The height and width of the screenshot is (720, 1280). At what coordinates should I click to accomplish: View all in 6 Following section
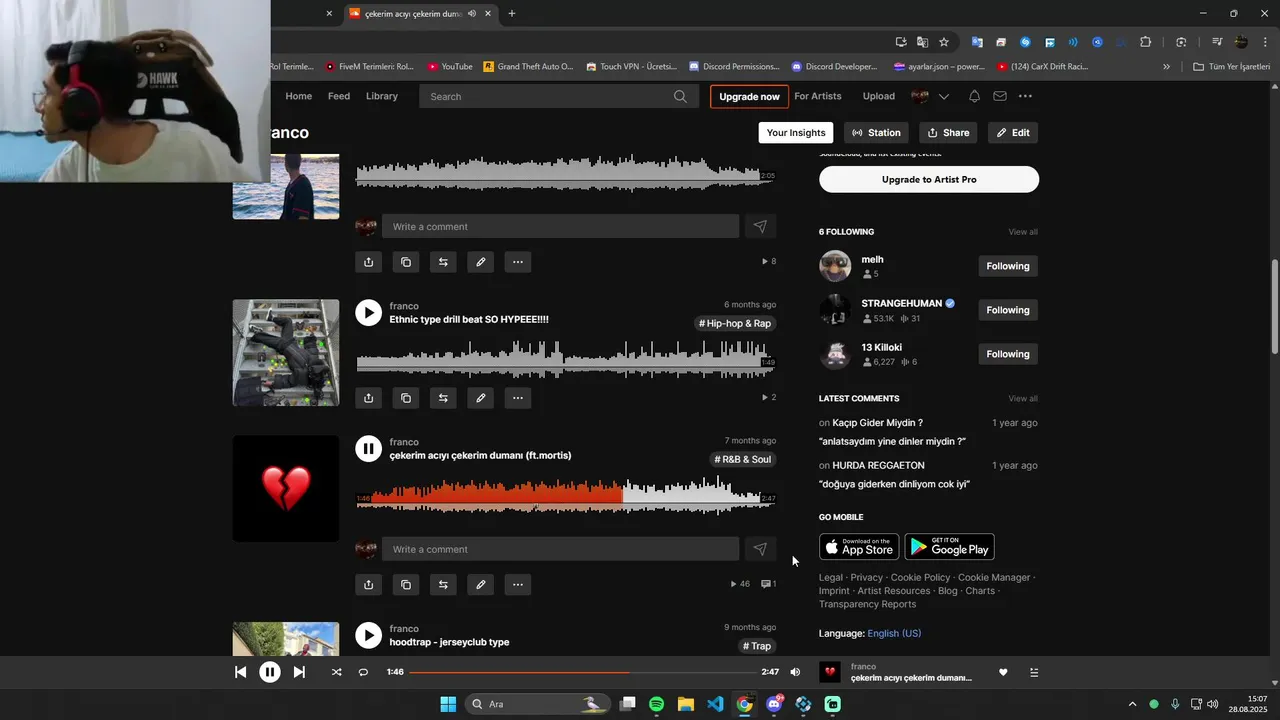click(x=1023, y=232)
